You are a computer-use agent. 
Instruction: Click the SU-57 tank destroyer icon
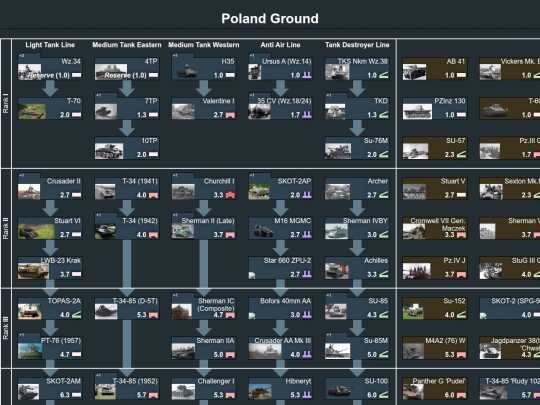[461, 155]
